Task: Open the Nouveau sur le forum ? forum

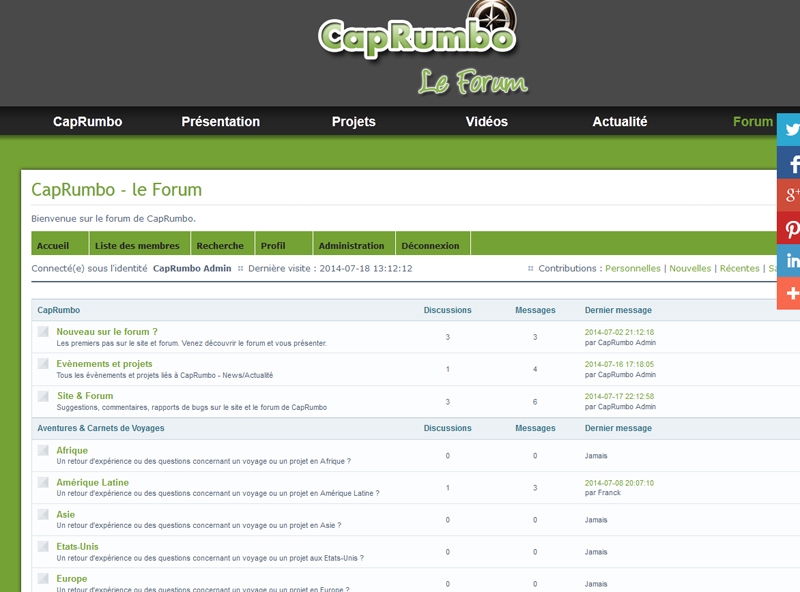Action: (107, 332)
